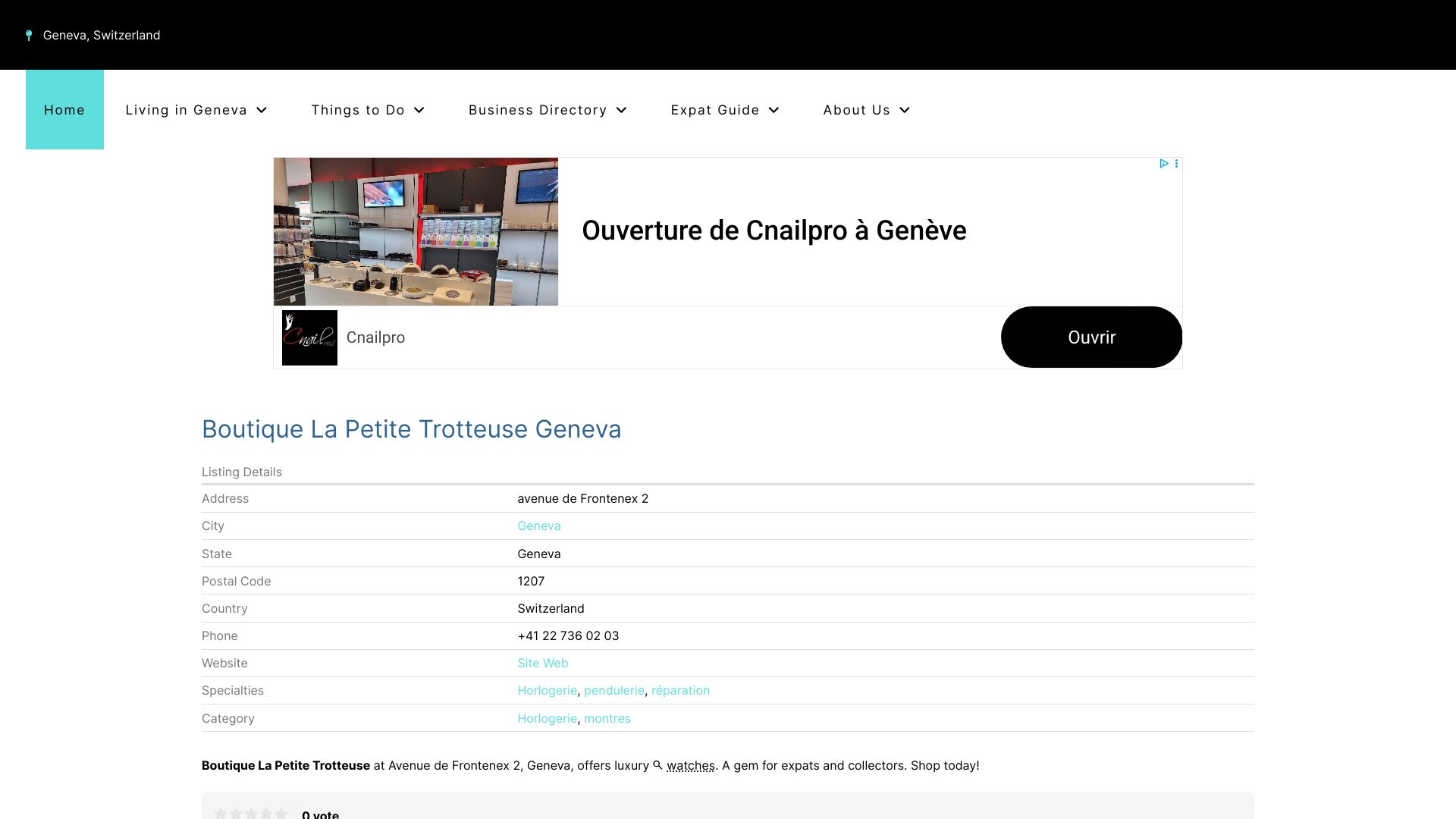Click the Horlogerie category link

click(x=547, y=718)
